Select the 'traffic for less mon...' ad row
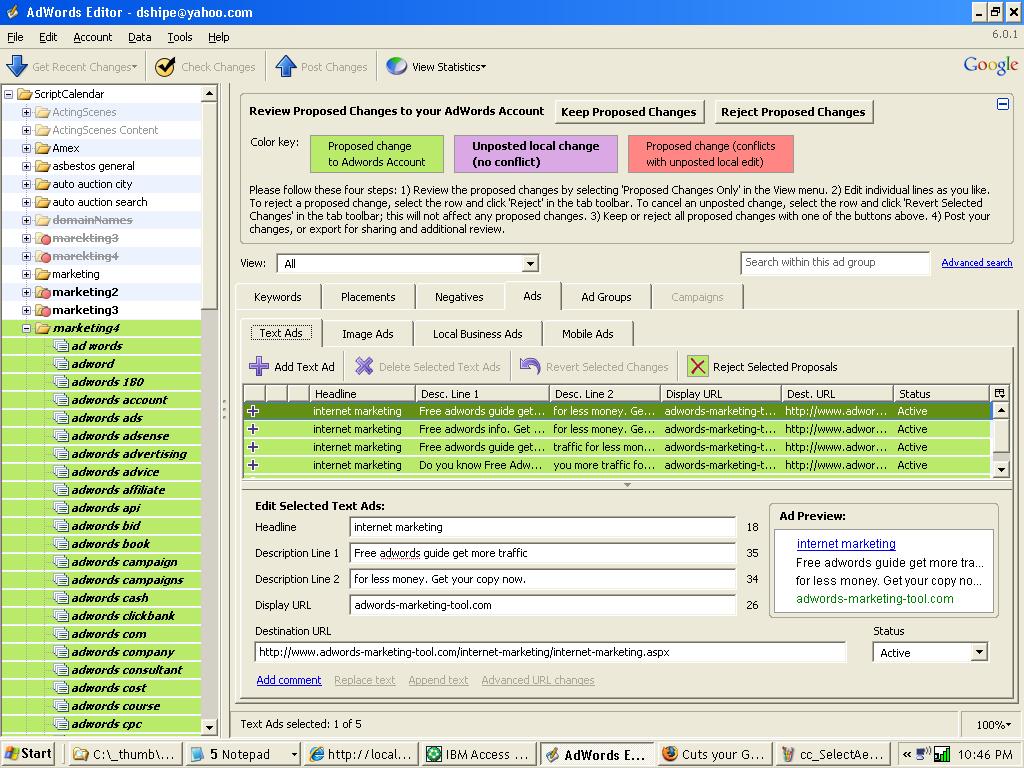The height and width of the screenshot is (768, 1024). 617,447
